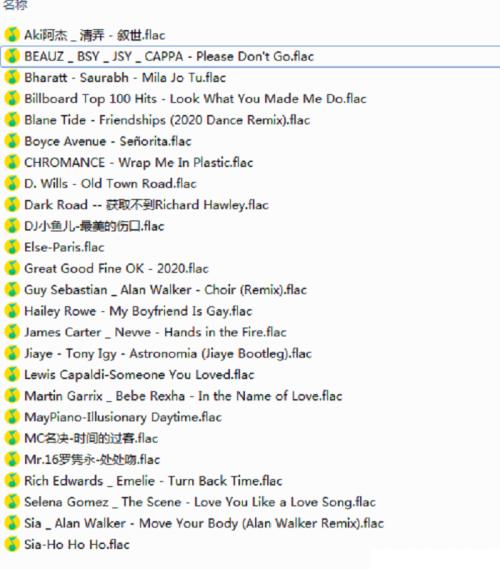
Task: Click the music icon beside Boyce Avenue - Señorita.flac
Action: pyautogui.click(x=12, y=141)
